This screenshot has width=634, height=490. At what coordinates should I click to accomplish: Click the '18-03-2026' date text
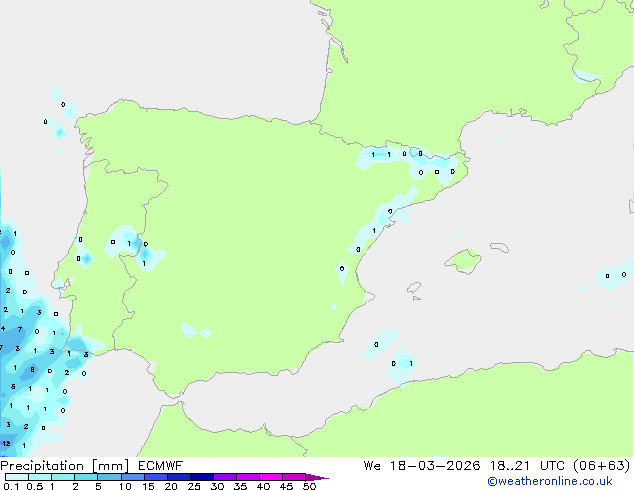(x=435, y=466)
